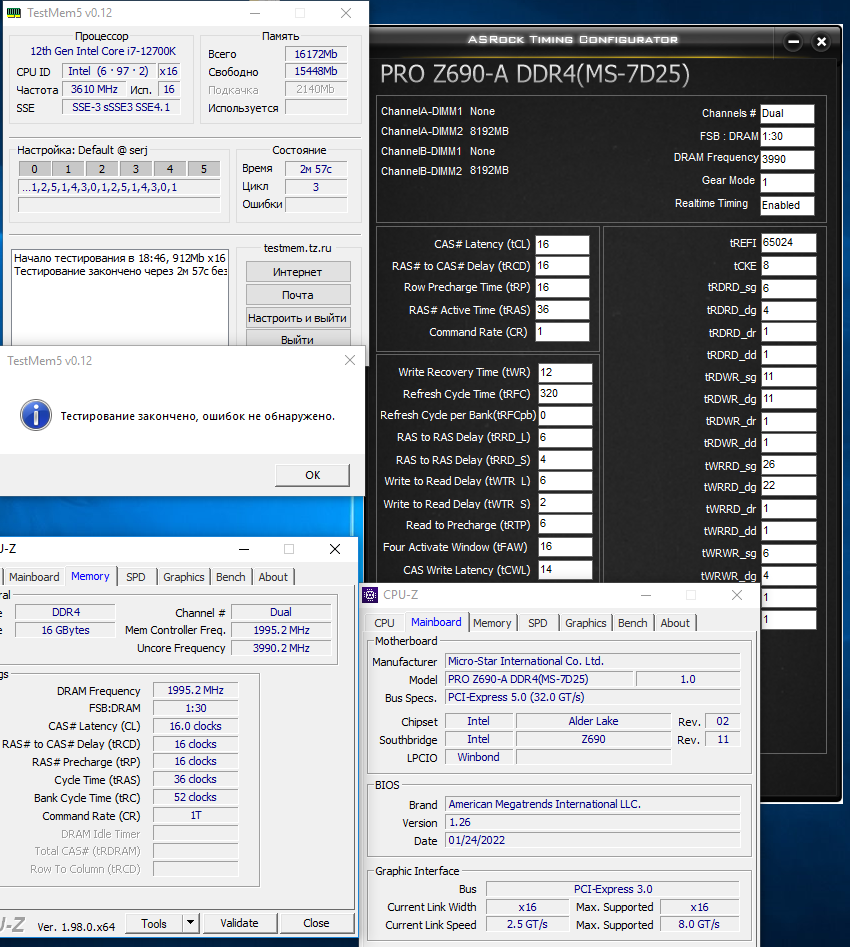Click the Интернет button in TestMem5

298,272
